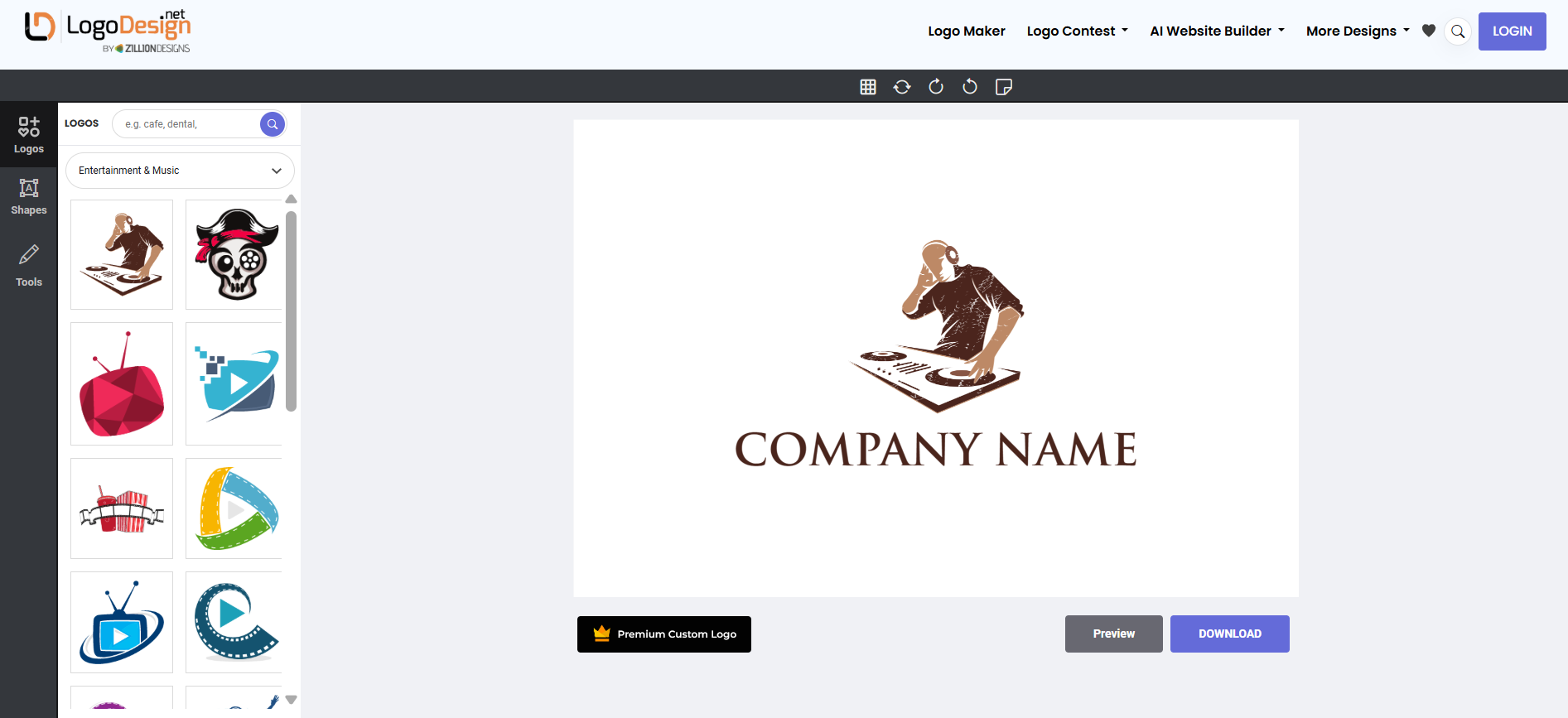Image resolution: width=1568 pixels, height=718 pixels.
Task: Open the Shapes sidebar panel
Action: pyautogui.click(x=29, y=197)
